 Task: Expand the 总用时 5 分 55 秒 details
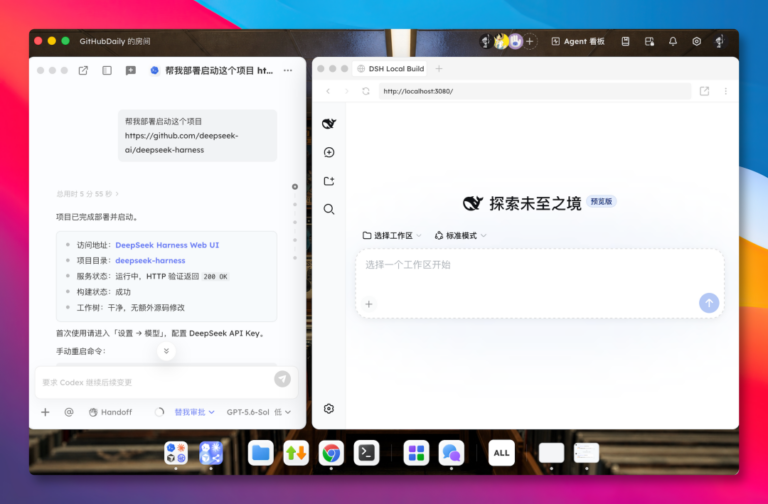click(x=87, y=194)
